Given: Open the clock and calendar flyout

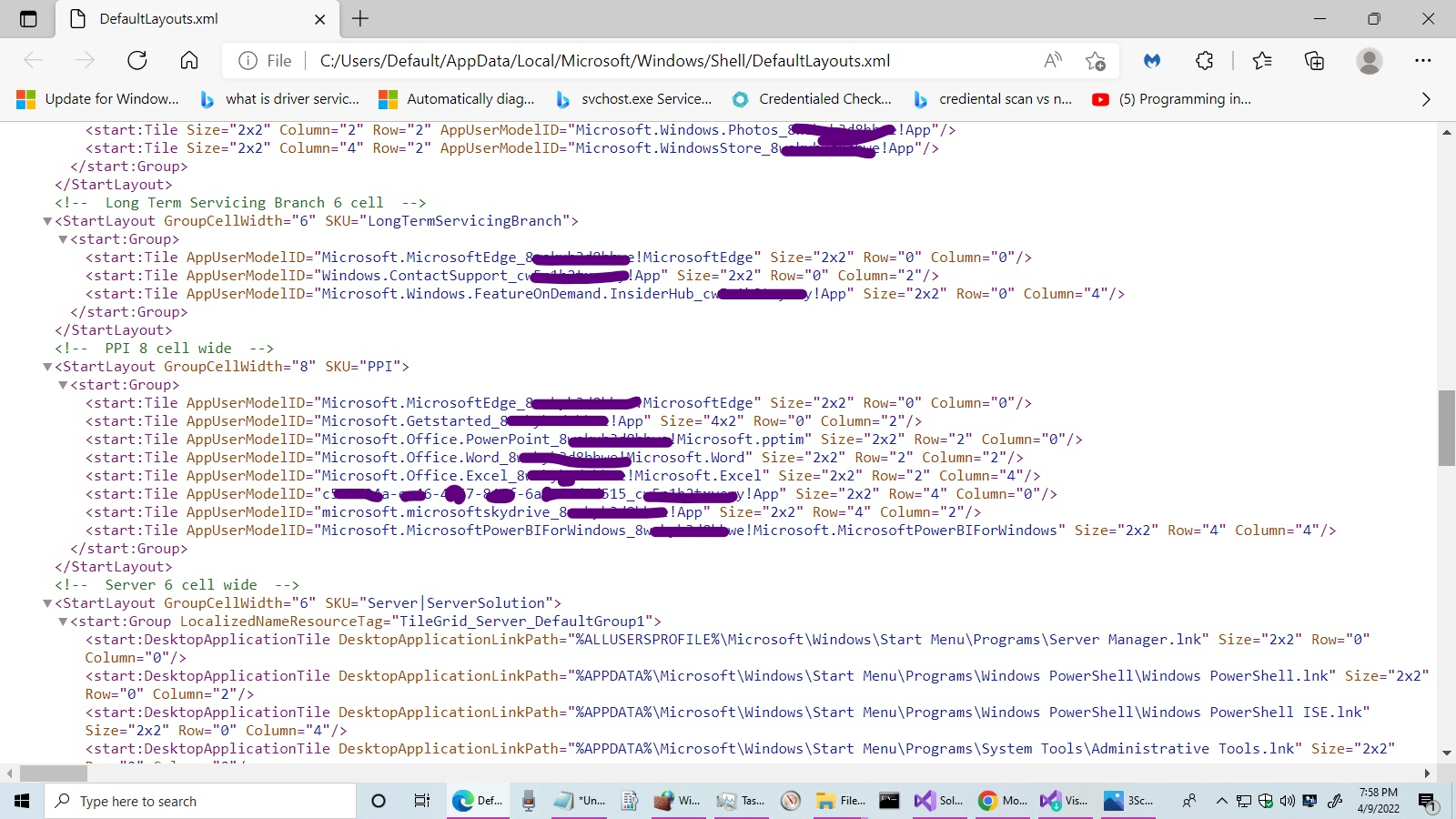Looking at the screenshot, I should coord(1379,801).
